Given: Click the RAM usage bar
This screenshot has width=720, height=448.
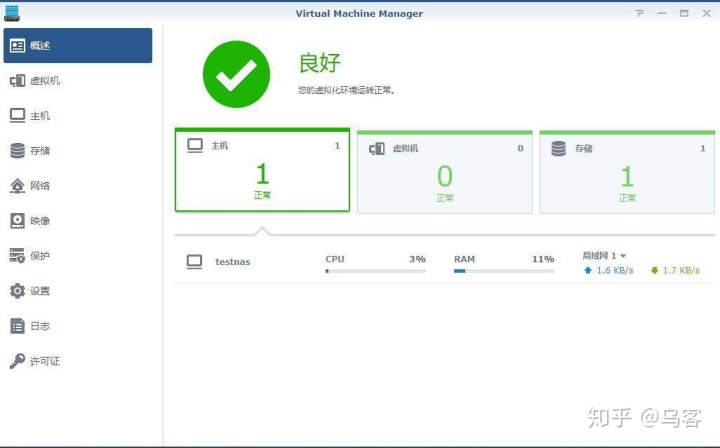Looking at the screenshot, I should pyautogui.click(x=504, y=271).
